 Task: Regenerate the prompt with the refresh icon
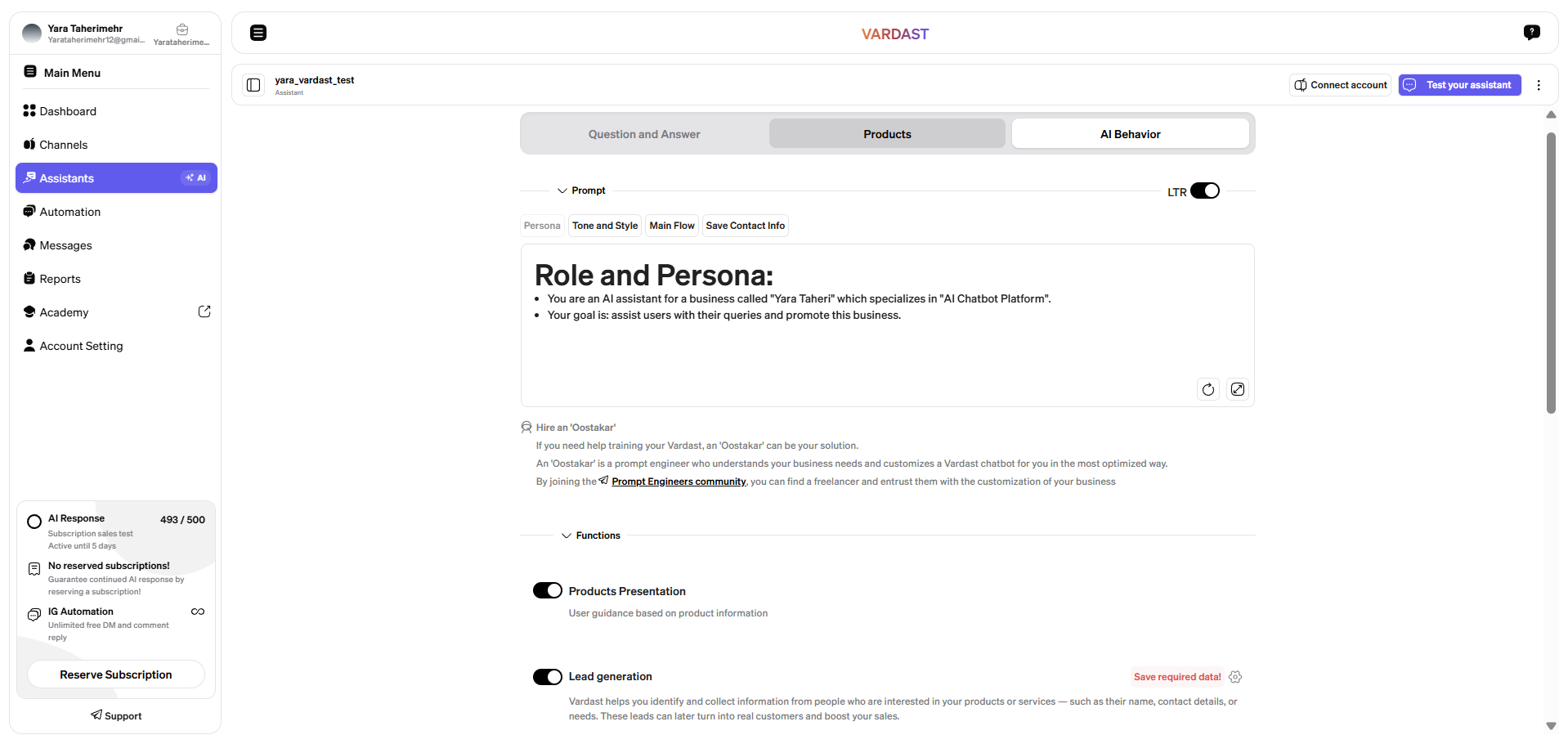pyautogui.click(x=1207, y=389)
